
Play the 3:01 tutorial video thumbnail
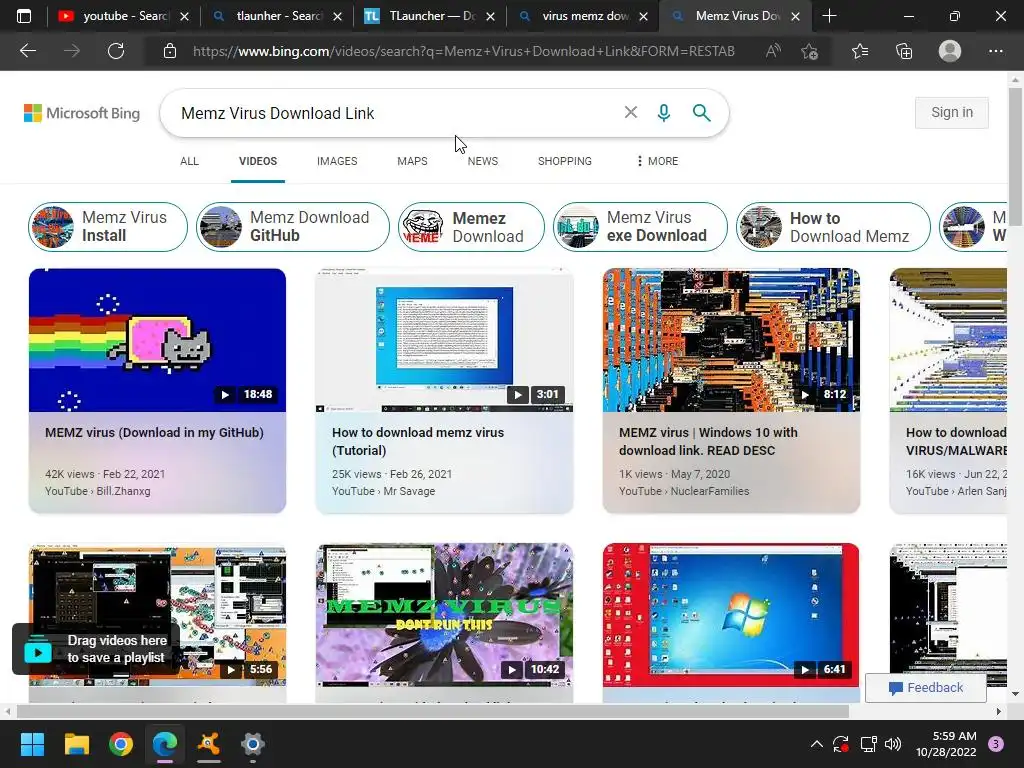444,340
